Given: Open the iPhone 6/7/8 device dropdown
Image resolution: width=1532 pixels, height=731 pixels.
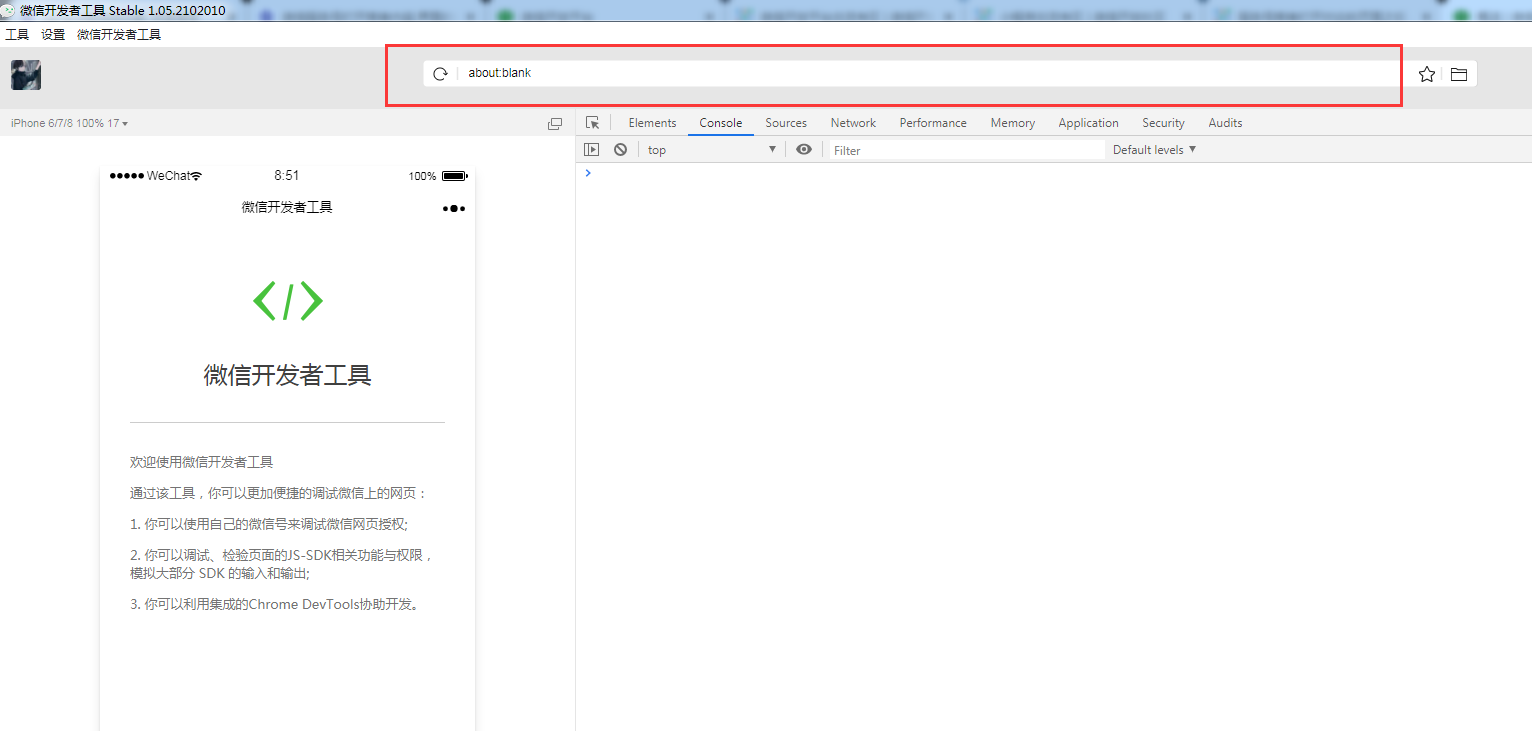Looking at the screenshot, I should (x=69, y=123).
